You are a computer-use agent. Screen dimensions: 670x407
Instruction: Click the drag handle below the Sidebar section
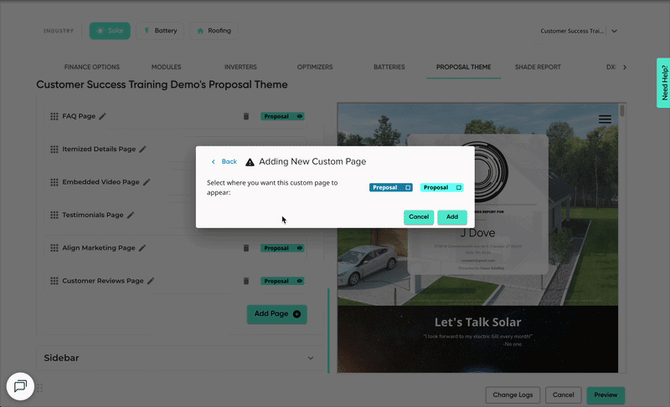(40, 388)
